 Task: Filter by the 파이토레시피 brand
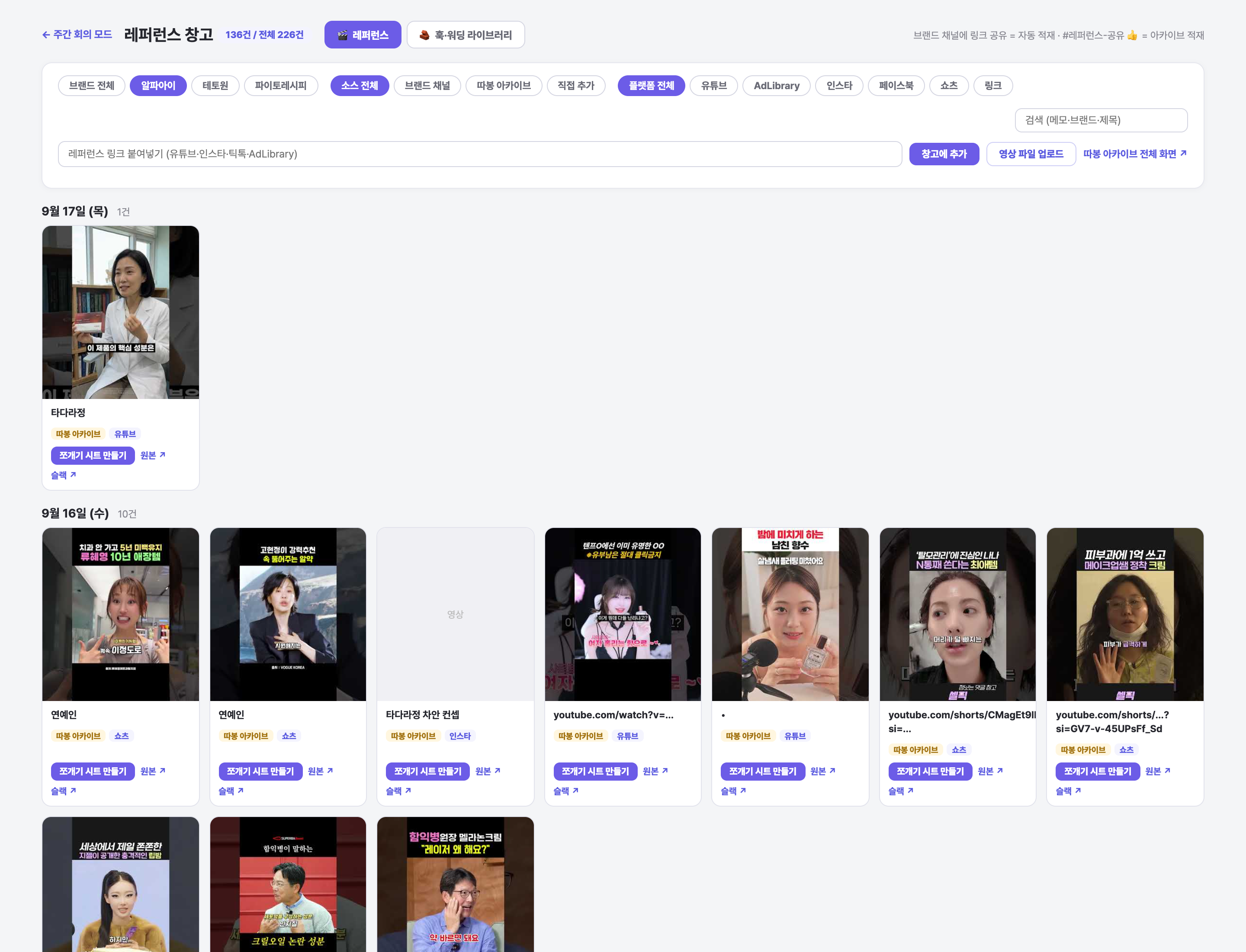pos(280,86)
